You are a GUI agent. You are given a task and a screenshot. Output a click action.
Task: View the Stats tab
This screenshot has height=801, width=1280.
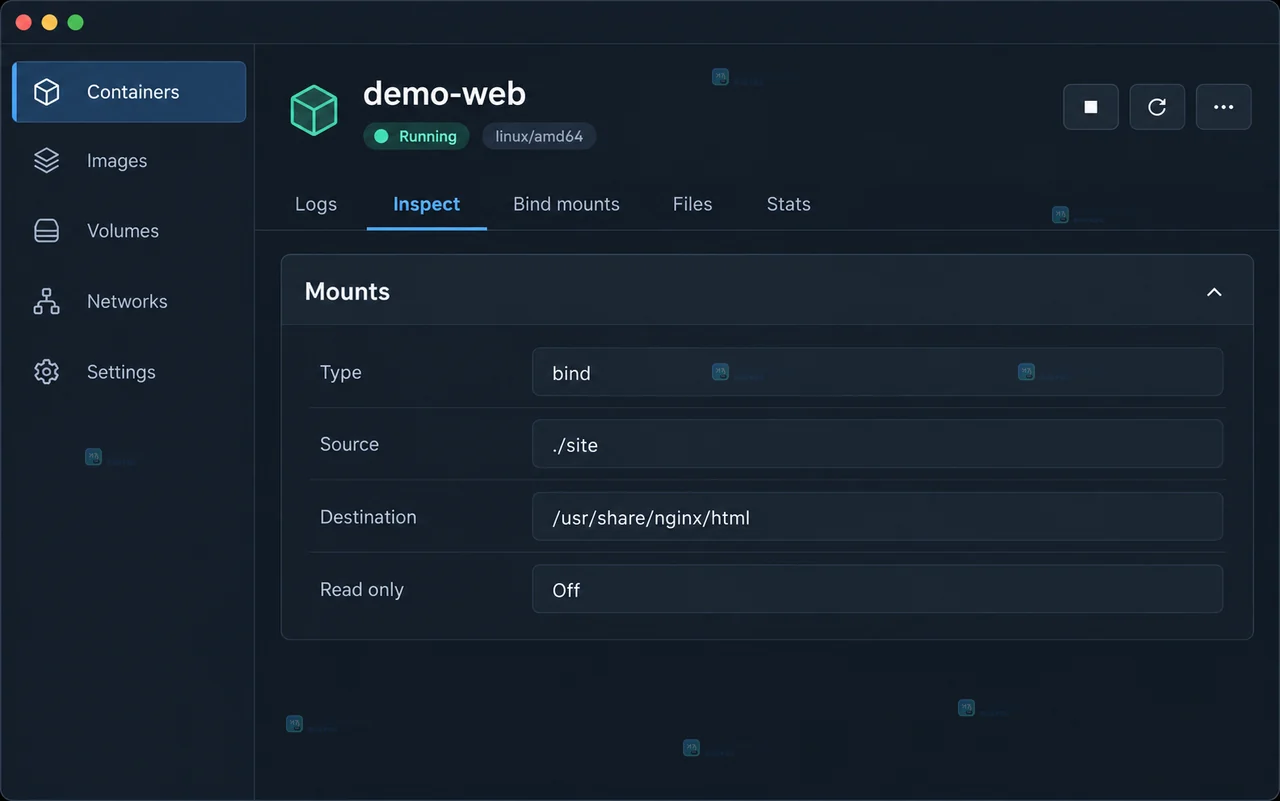pyautogui.click(x=789, y=204)
